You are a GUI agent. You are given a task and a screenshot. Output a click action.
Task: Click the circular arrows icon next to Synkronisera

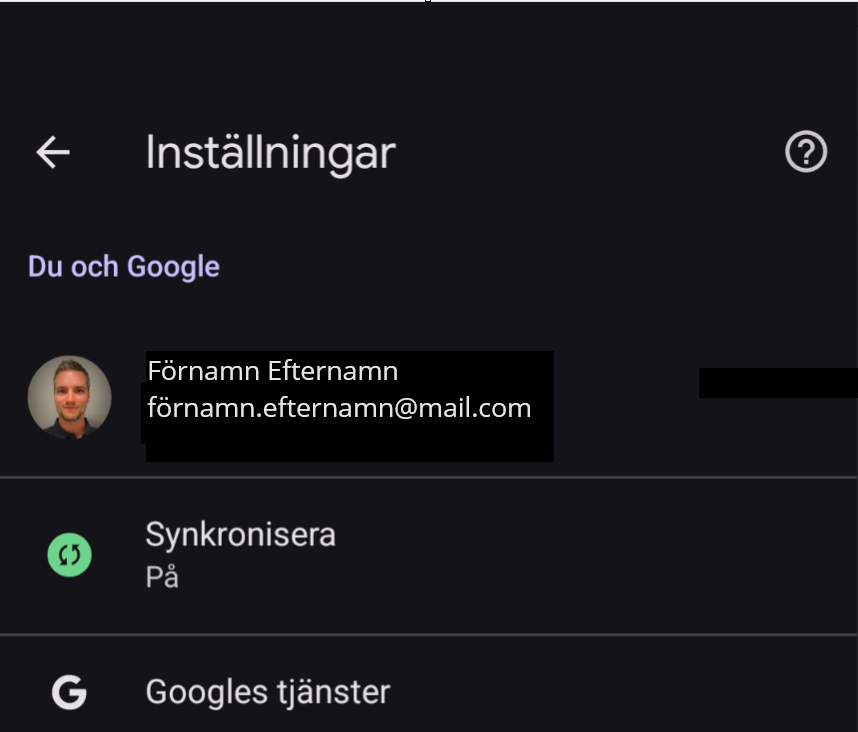tap(69, 555)
